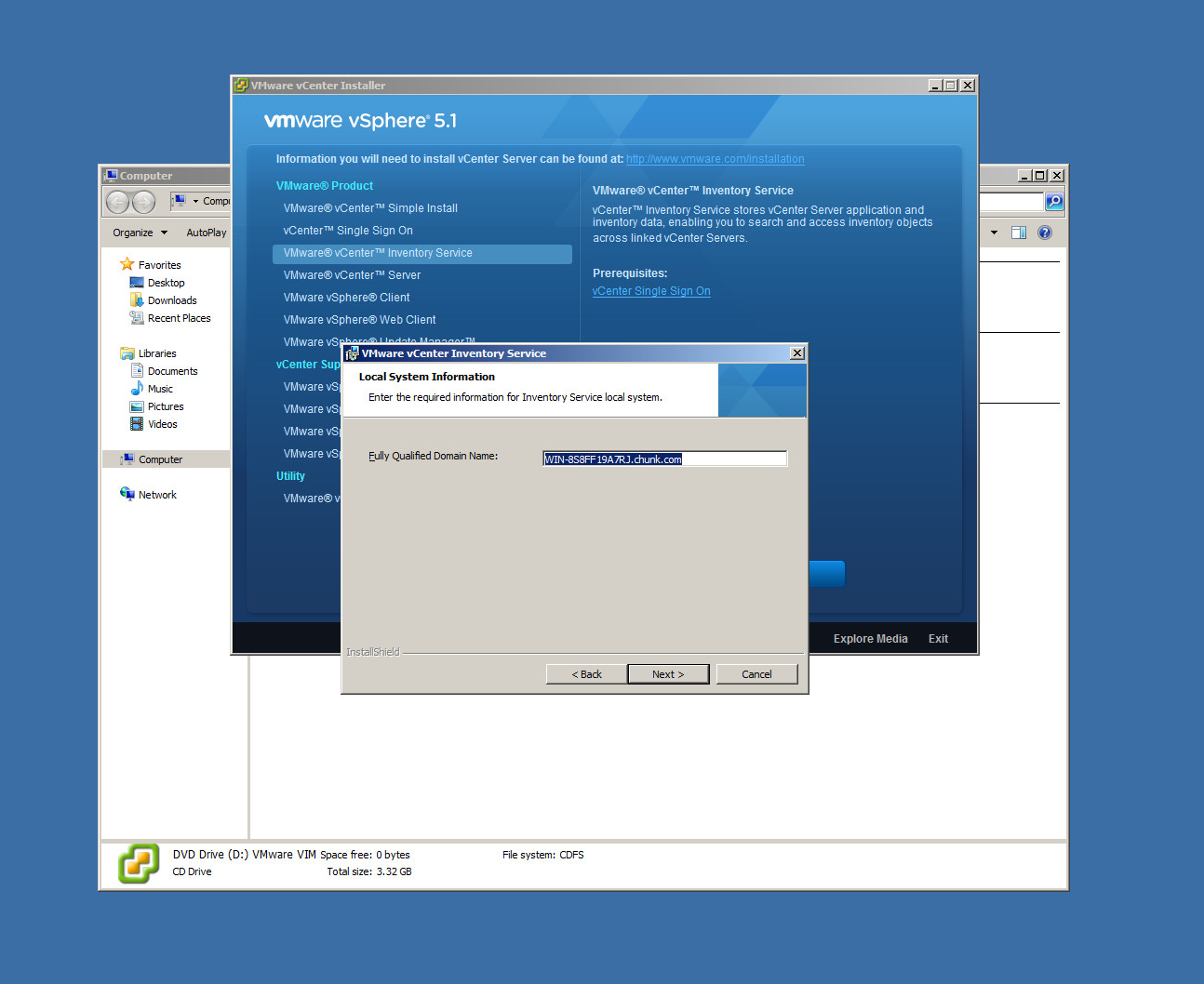Click the Explorer back arrow button
The width and height of the screenshot is (1204, 984).
click(x=118, y=202)
